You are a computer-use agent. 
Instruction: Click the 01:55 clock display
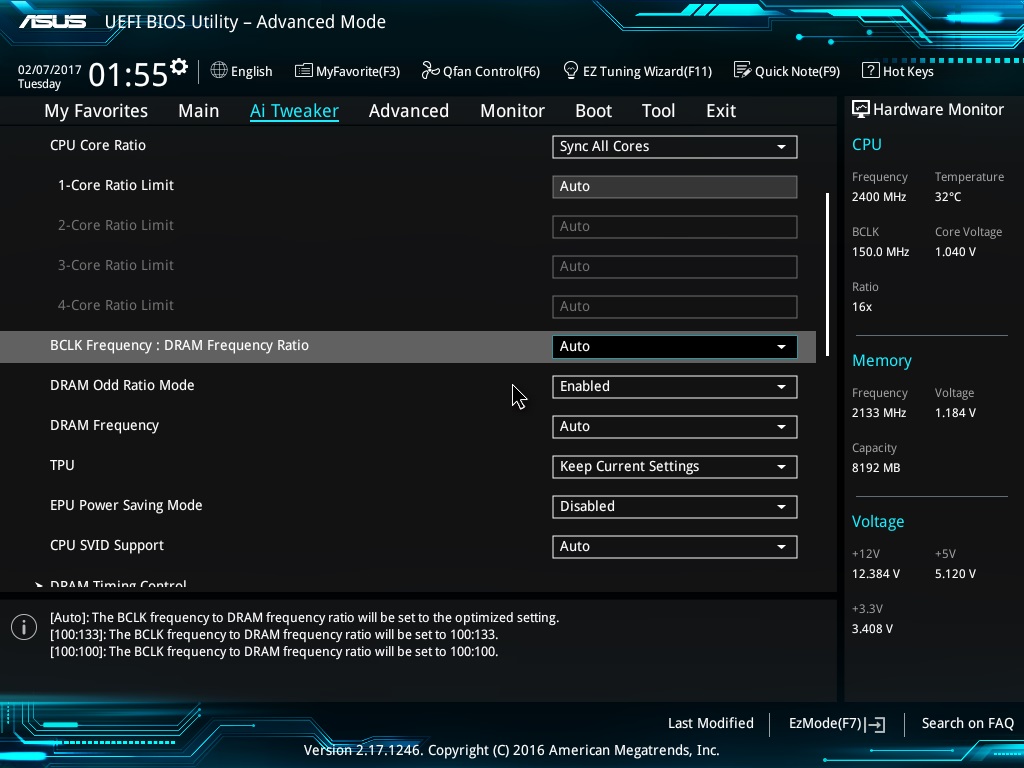(128, 74)
